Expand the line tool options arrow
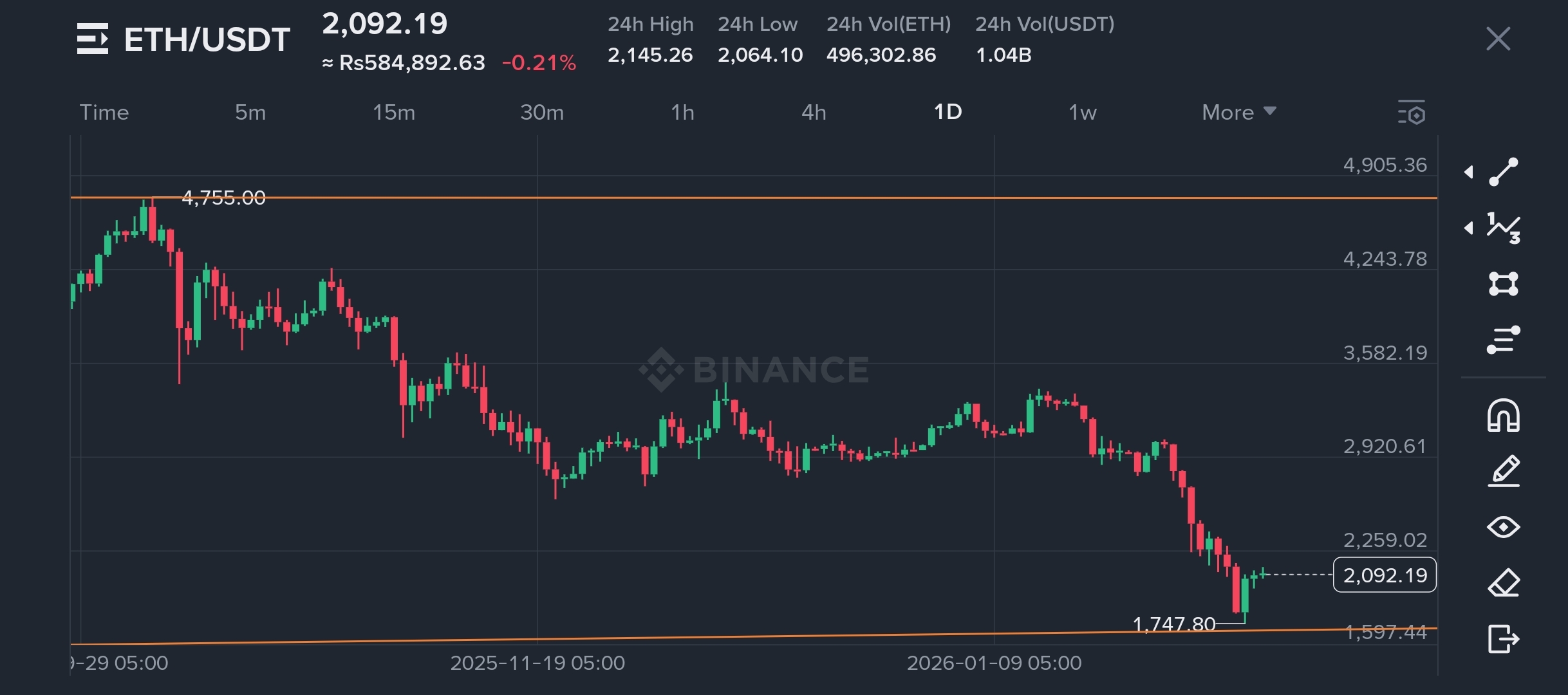 (x=1469, y=172)
